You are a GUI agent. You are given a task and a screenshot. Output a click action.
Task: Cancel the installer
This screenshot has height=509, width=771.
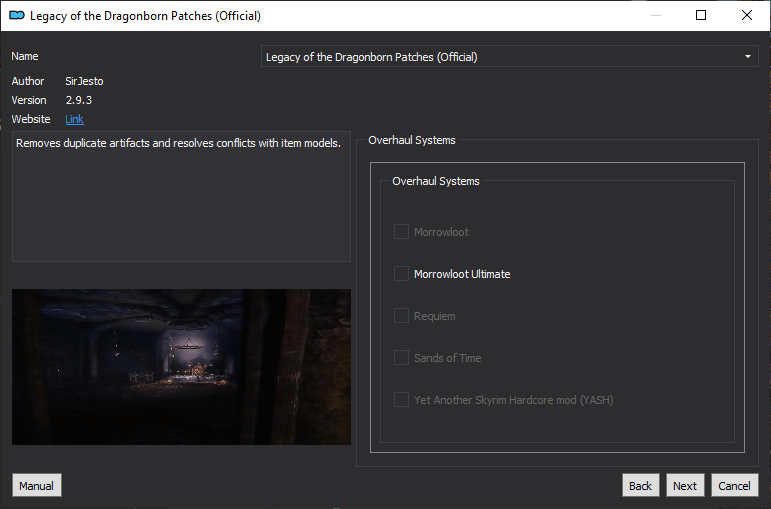(735, 485)
